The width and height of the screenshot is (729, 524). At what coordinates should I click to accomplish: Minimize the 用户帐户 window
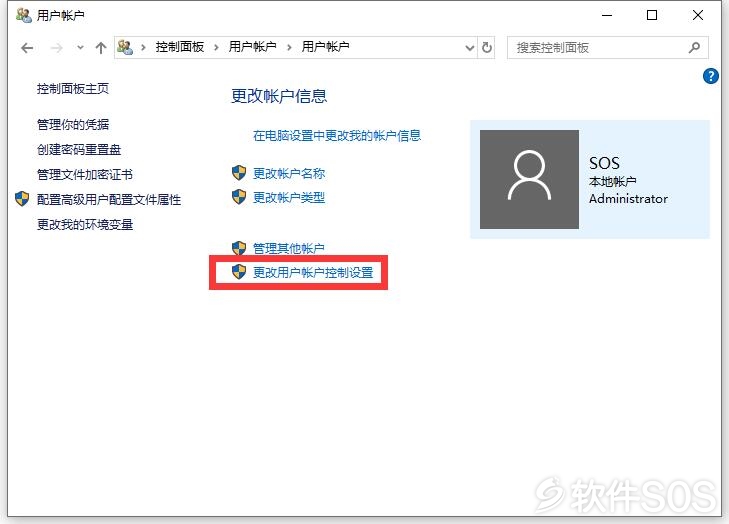click(607, 15)
